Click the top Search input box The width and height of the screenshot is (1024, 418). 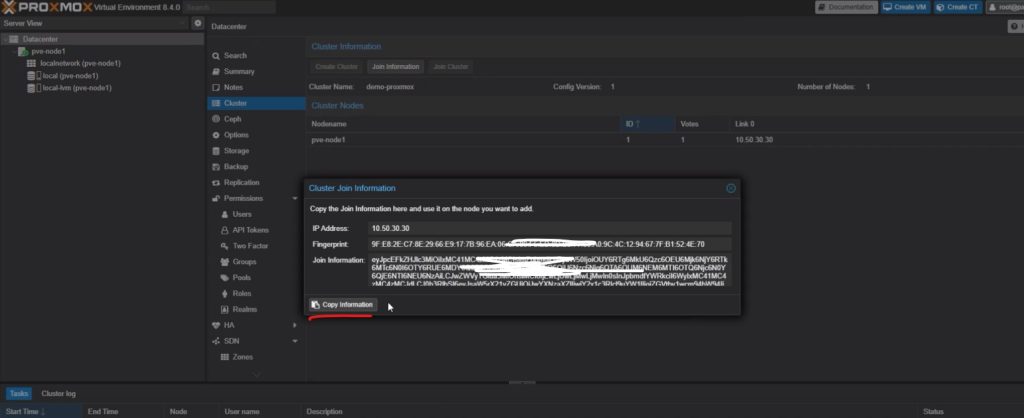[229, 7]
